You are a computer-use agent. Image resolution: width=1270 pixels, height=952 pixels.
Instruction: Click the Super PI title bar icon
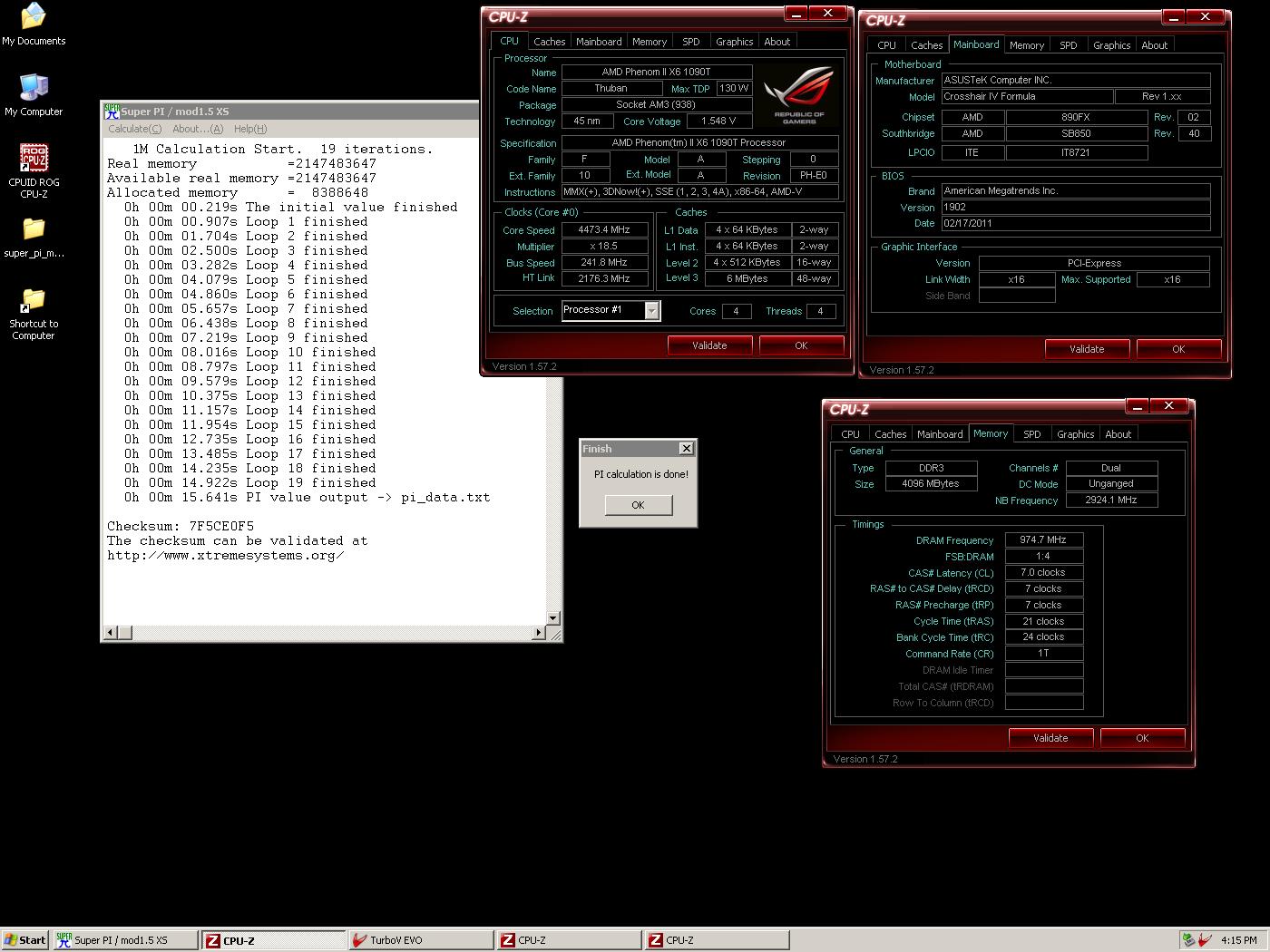point(112,112)
